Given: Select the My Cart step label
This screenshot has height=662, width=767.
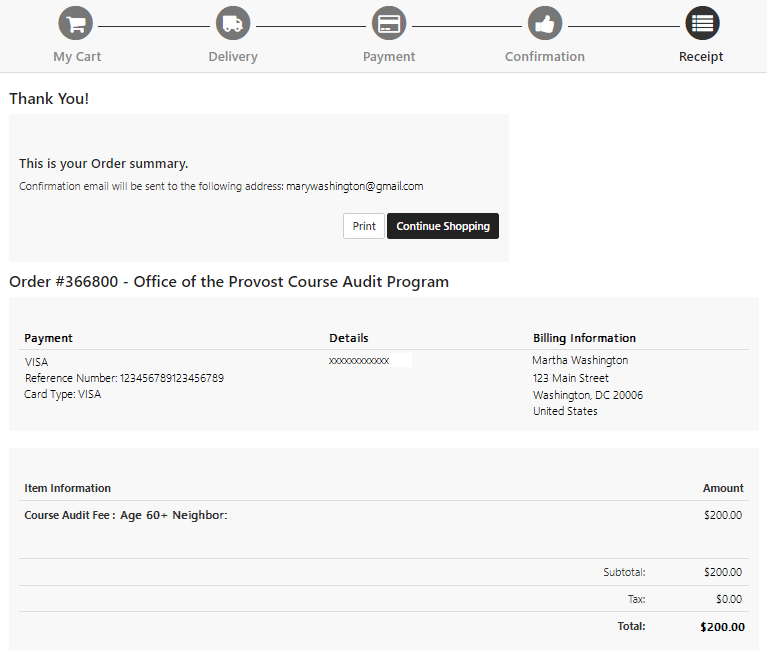Looking at the screenshot, I should coord(77,57).
